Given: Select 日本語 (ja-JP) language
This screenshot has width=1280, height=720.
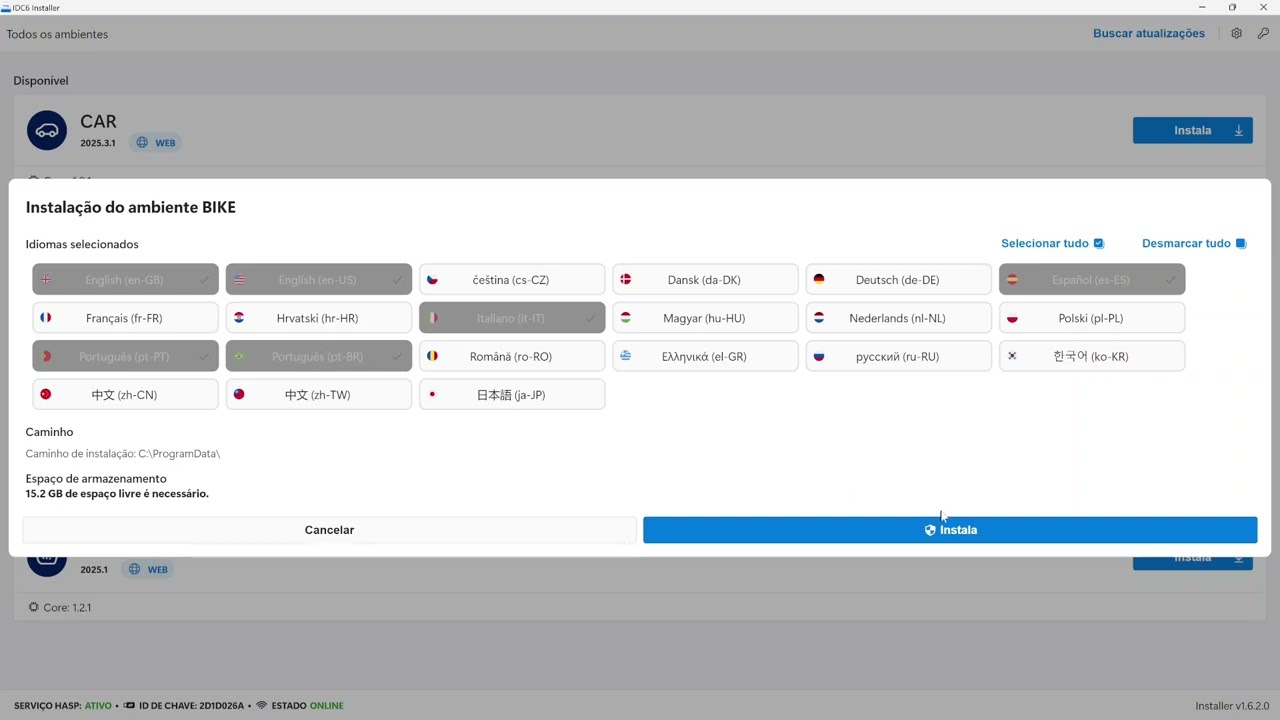Looking at the screenshot, I should [512, 394].
